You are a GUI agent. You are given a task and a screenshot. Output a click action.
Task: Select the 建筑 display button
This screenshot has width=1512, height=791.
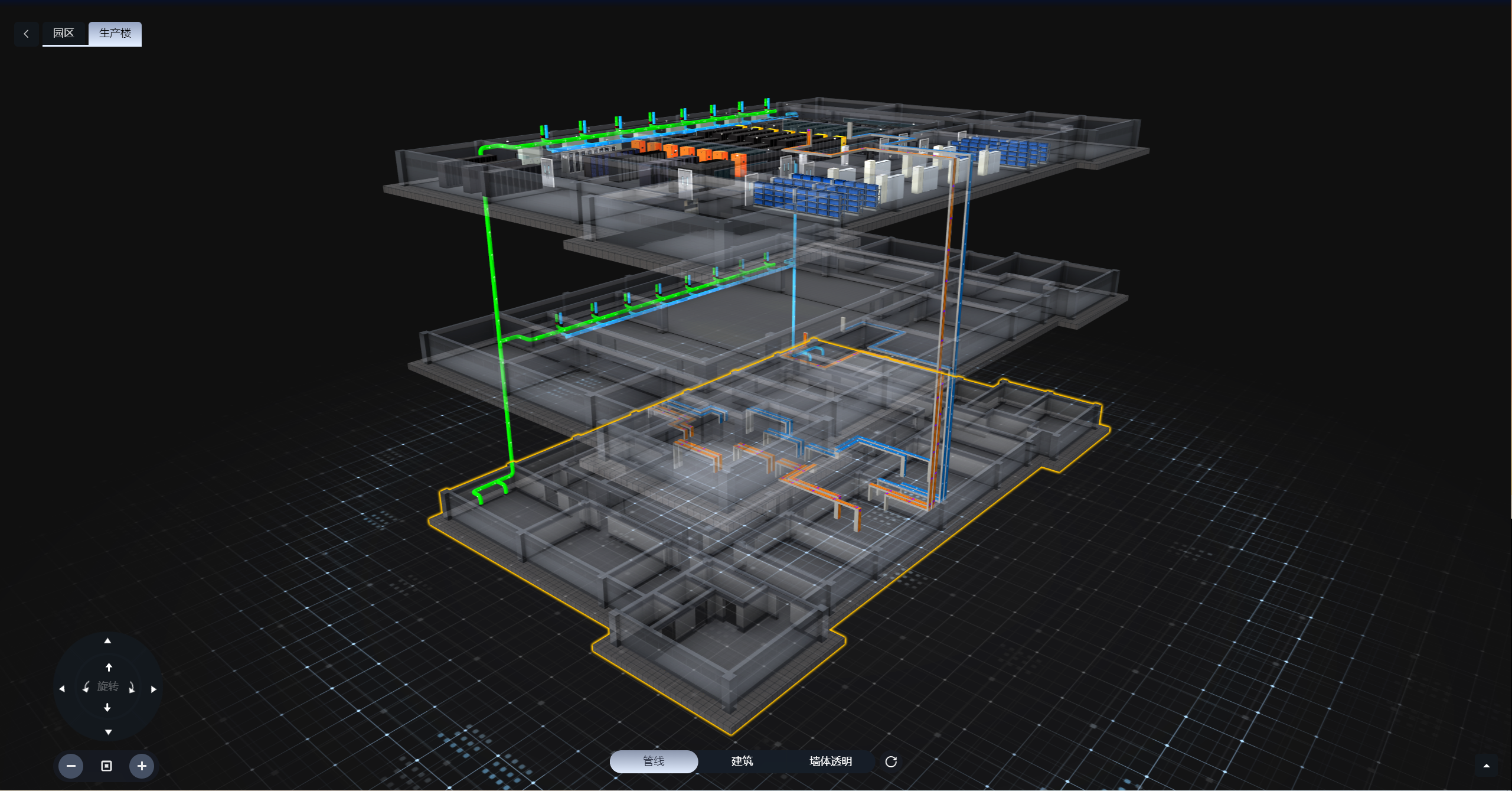click(x=742, y=761)
